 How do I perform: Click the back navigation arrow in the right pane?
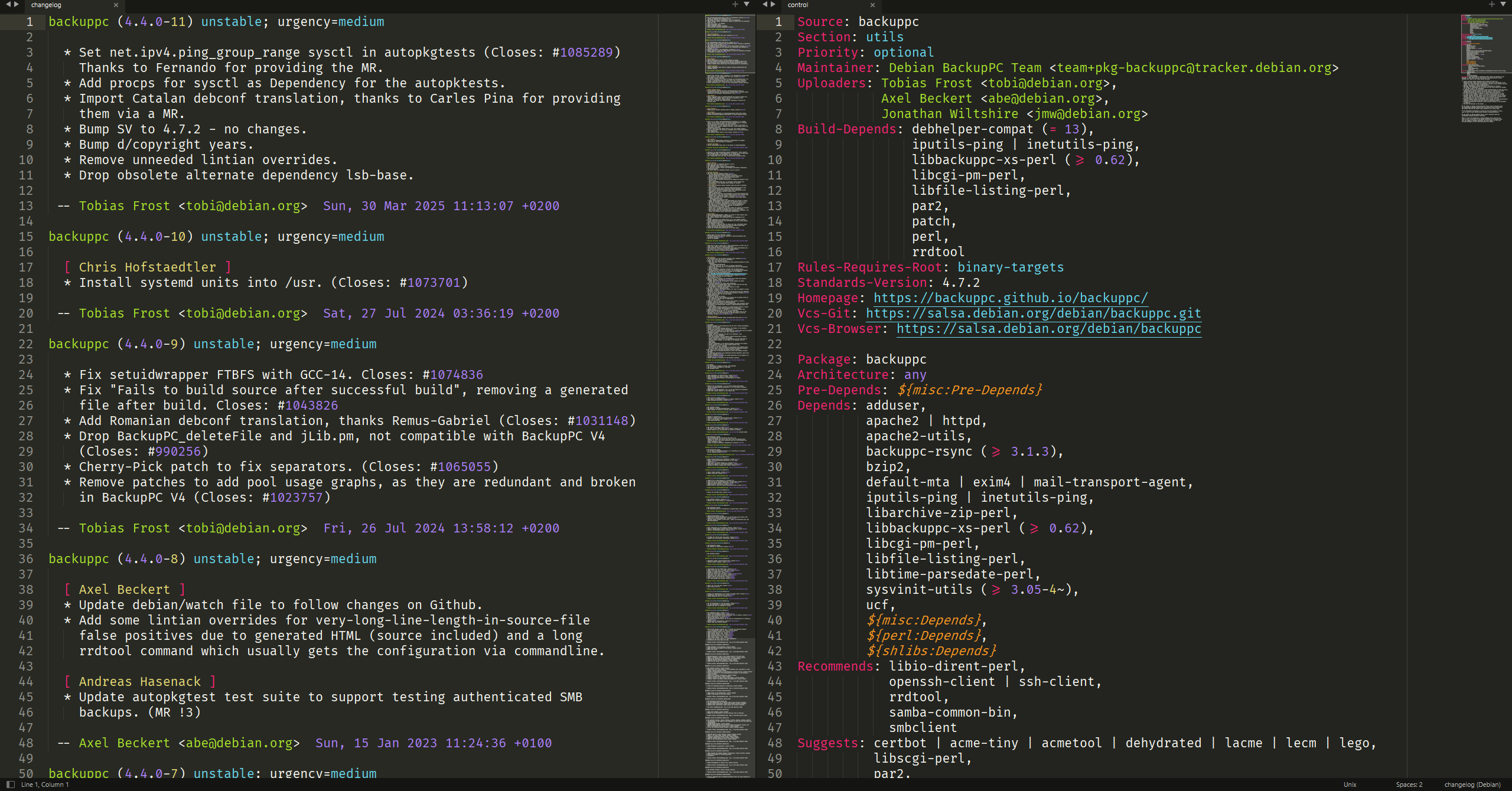[x=764, y=4]
